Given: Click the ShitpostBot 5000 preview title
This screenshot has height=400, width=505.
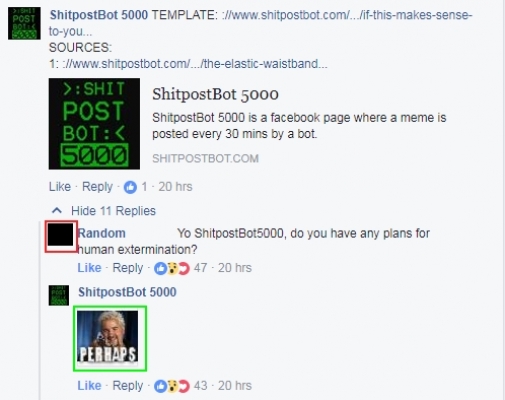Looking at the screenshot, I should (x=215, y=94).
